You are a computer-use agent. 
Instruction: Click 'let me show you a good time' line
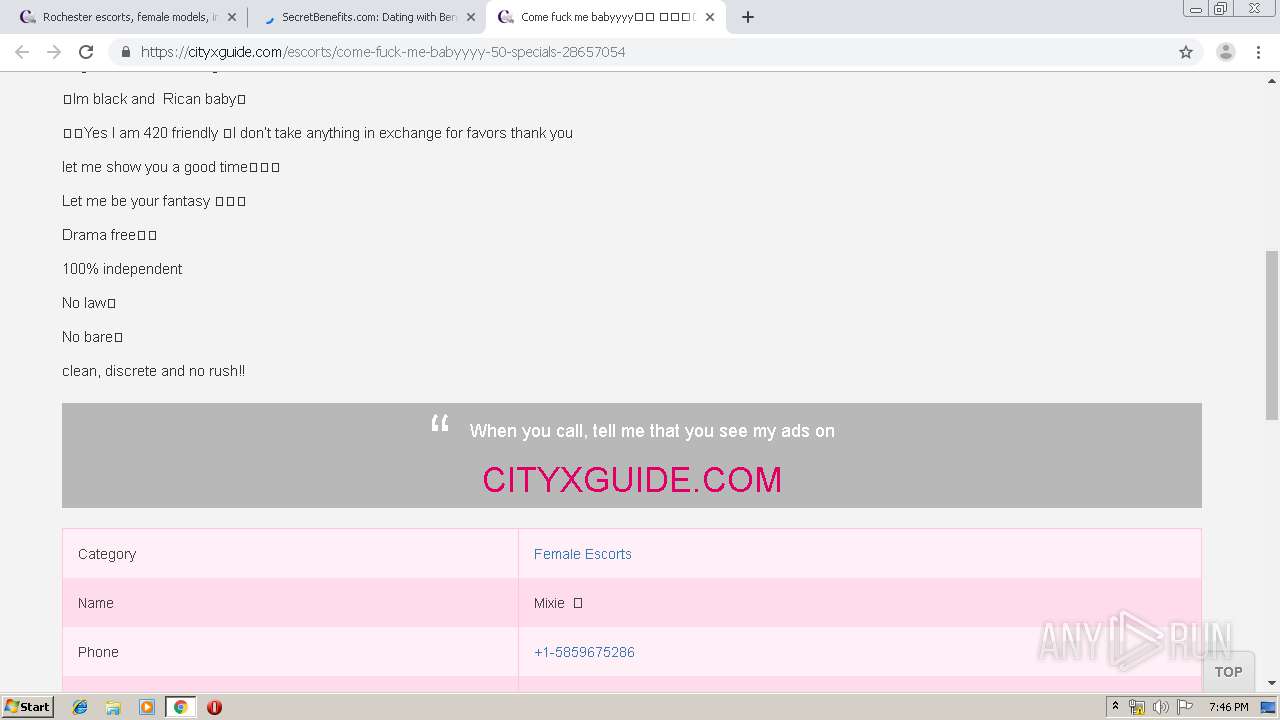171,167
